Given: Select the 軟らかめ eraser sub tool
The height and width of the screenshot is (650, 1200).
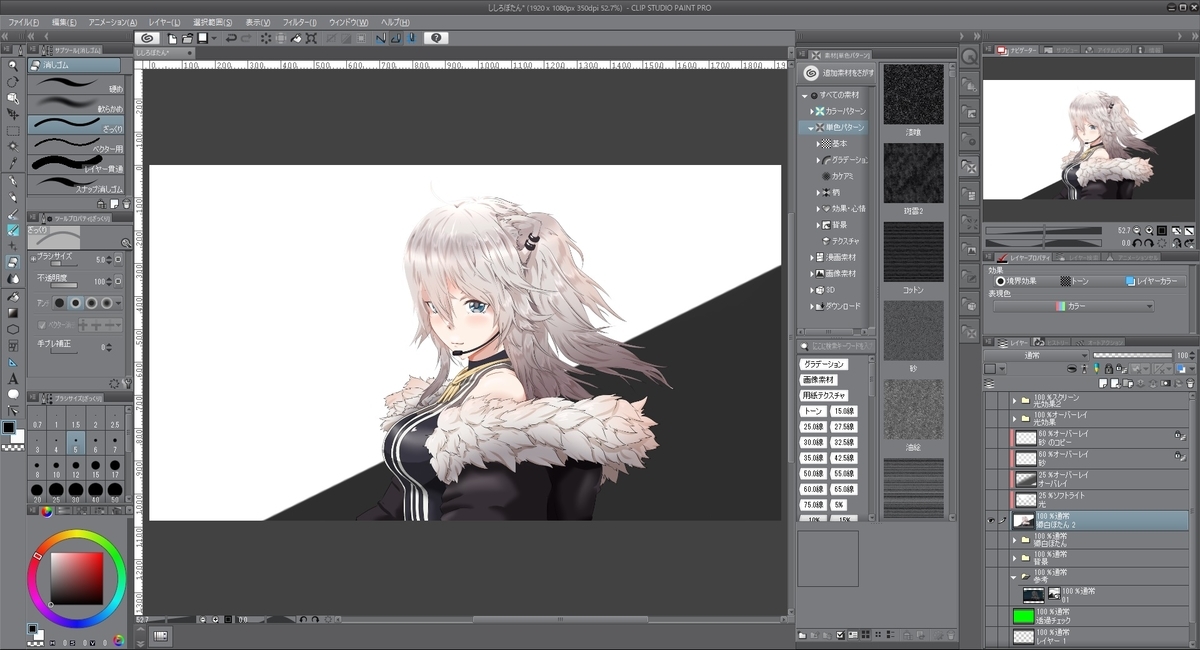Looking at the screenshot, I should click(x=76, y=106).
